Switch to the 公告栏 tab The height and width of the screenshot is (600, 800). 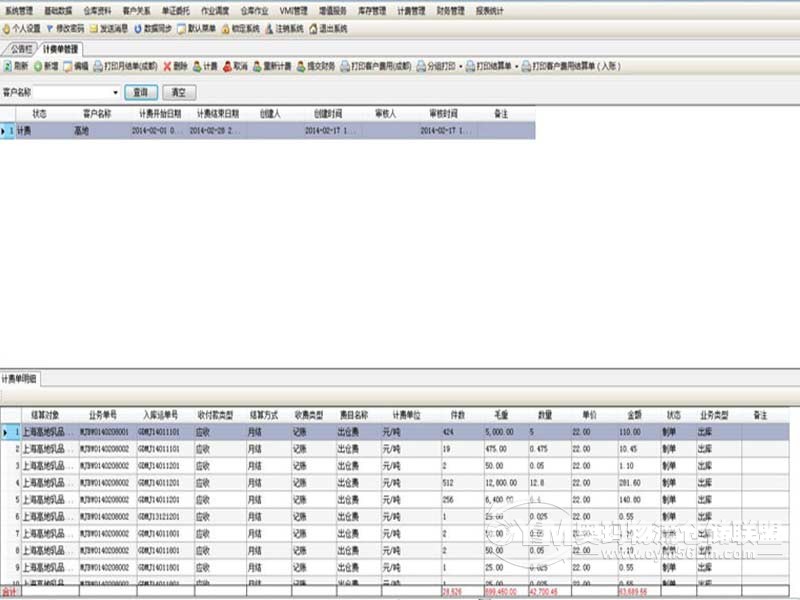pyautogui.click(x=21, y=49)
